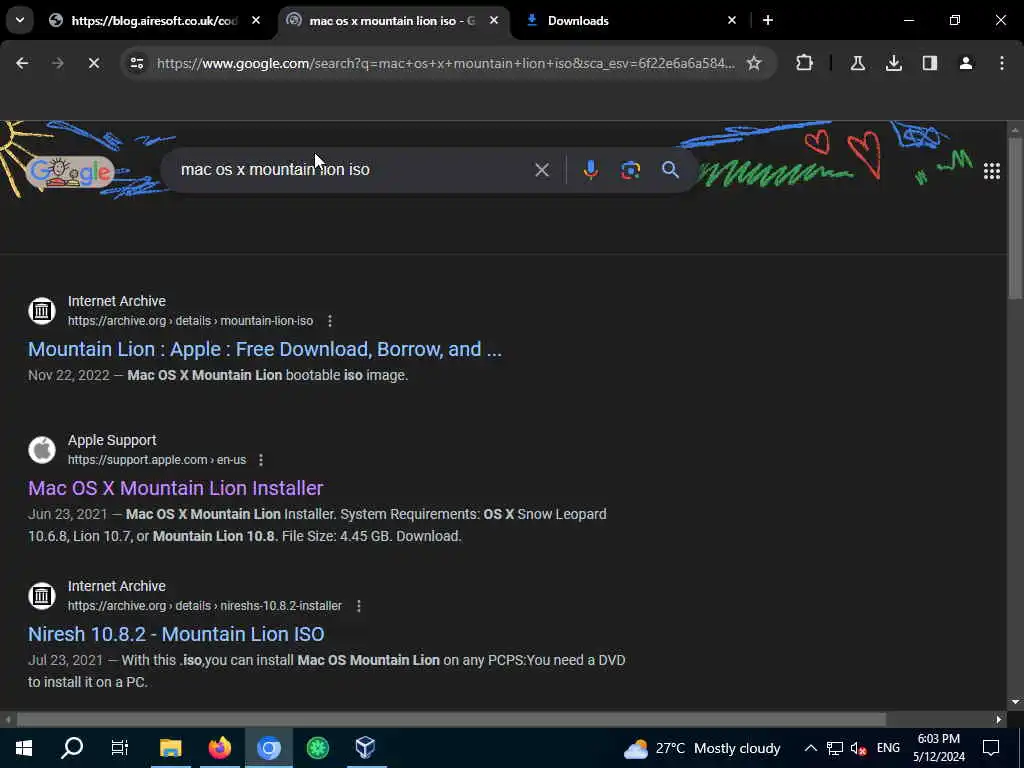Click archive.org › details › mountain-lion-iso URL
This screenshot has width=1024, height=768.
[190, 321]
